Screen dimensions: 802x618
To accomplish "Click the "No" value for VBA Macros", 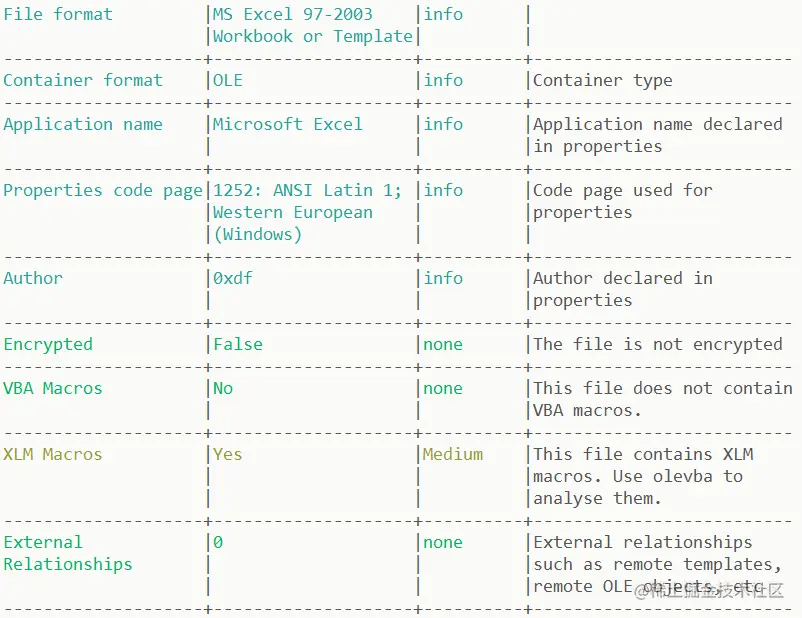I will pos(223,388).
